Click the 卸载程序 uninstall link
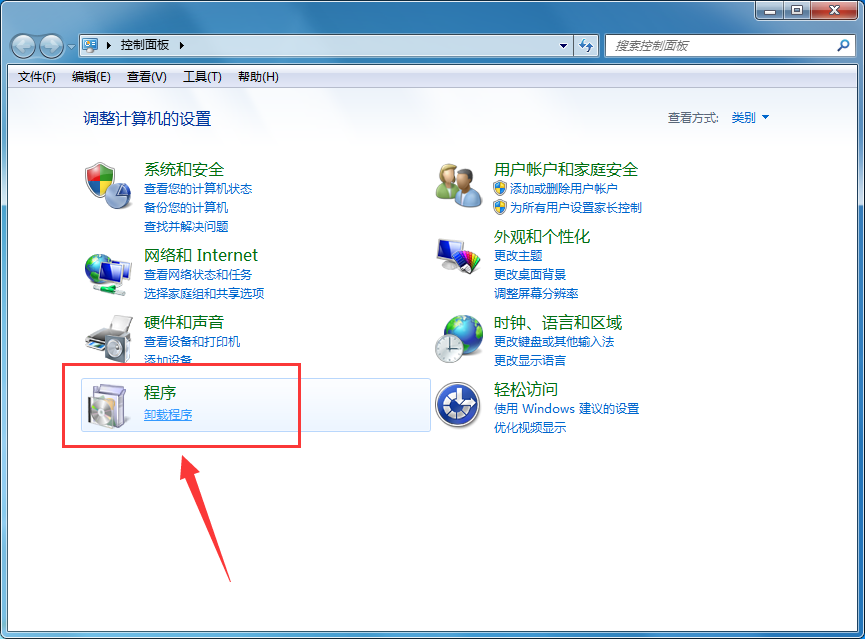Screen dimensions: 865x639 pos(168,415)
